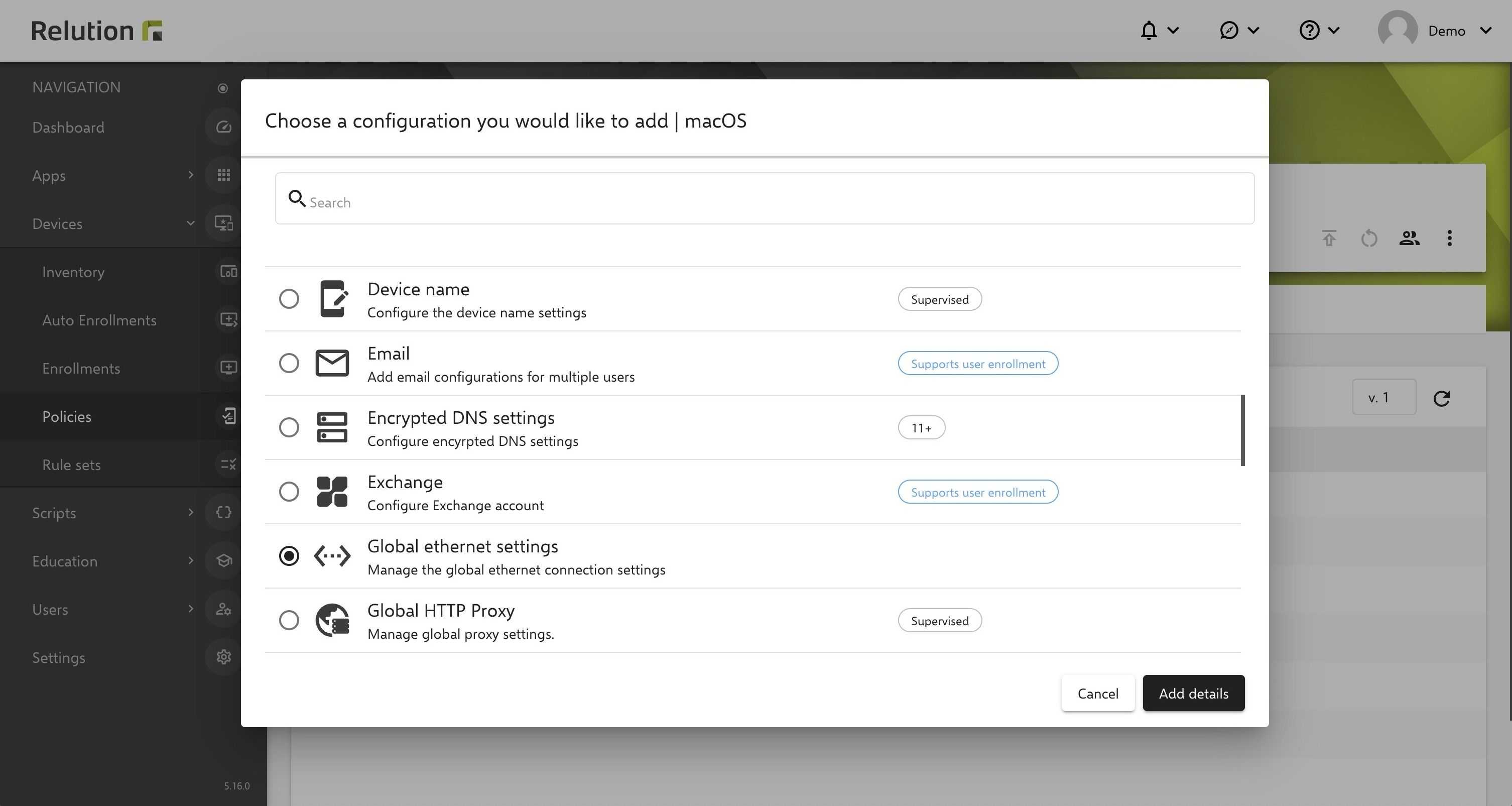This screenshot has width=1512, height=806.
Task: Click the Enrollments add-device icon
Action: coord(228,368)
